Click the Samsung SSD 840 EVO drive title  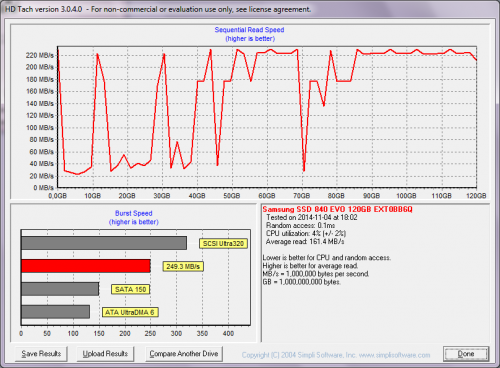pyautogui.click(x=337, y=209)
